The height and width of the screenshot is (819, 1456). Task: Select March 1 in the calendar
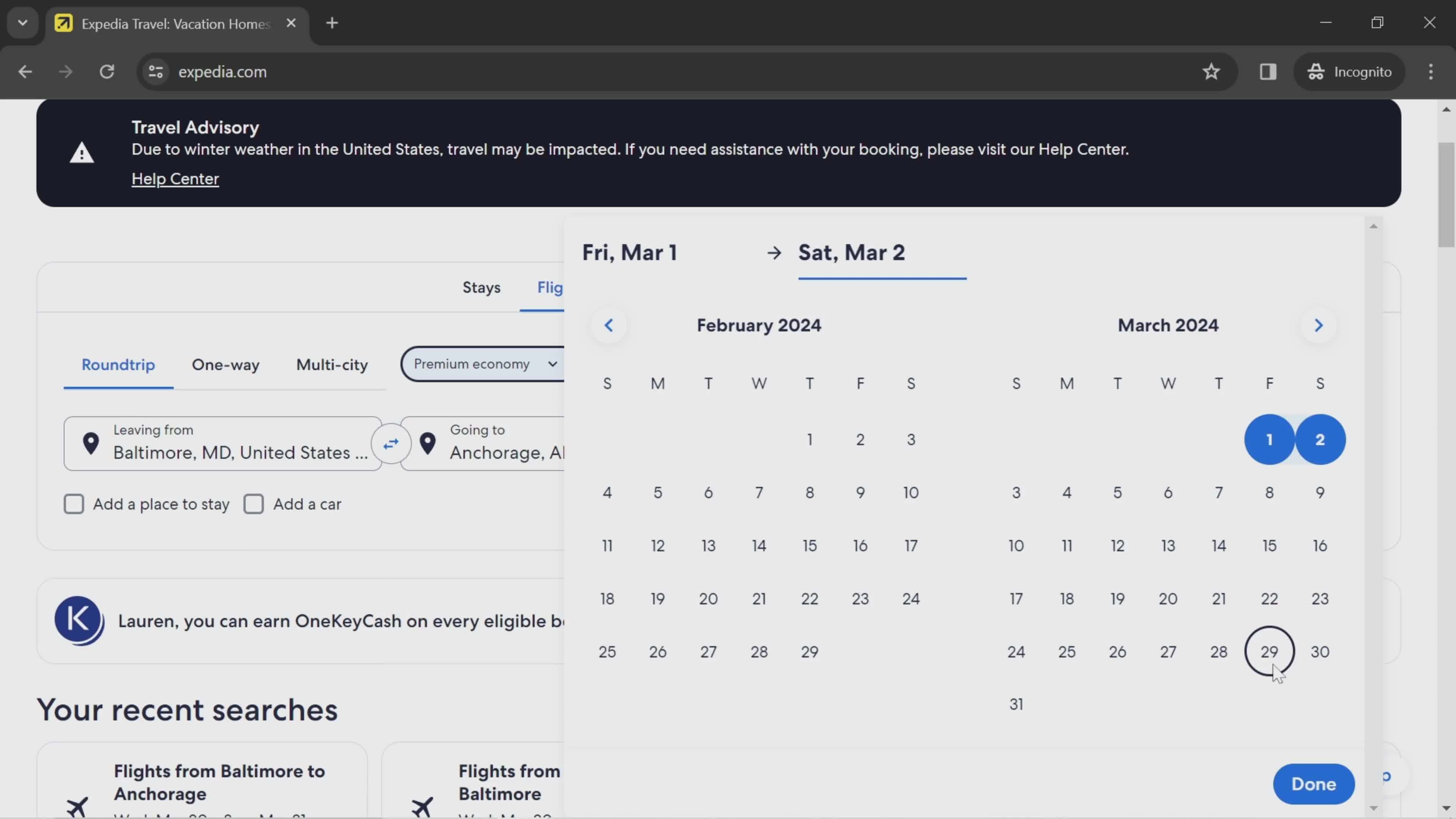(x=1269, y=439)
